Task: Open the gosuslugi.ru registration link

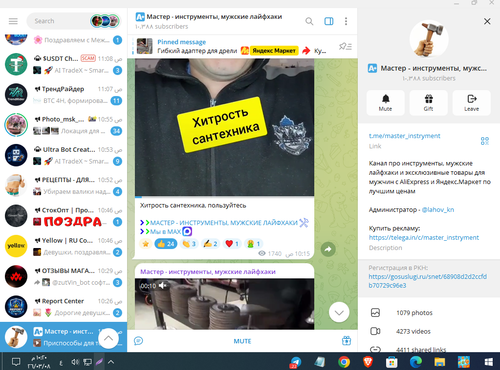Action: tap(428, 281)
